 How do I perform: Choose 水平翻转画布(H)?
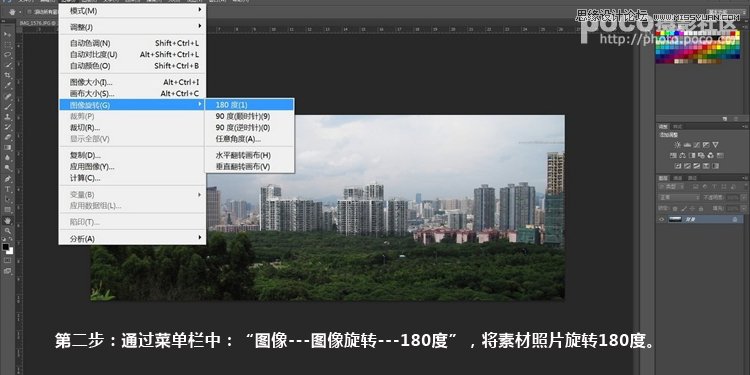[249, 155]
